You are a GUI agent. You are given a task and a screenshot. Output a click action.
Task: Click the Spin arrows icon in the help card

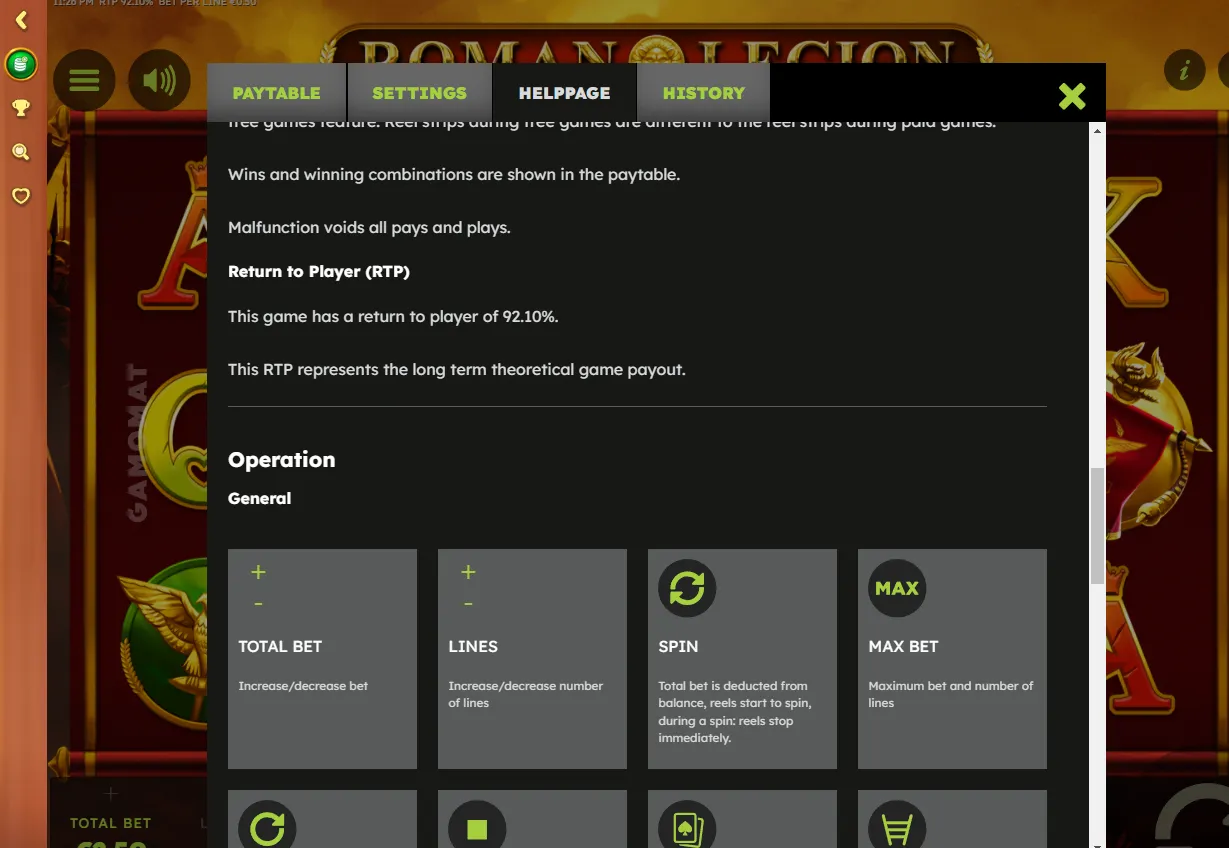click(x=687, y=588)
